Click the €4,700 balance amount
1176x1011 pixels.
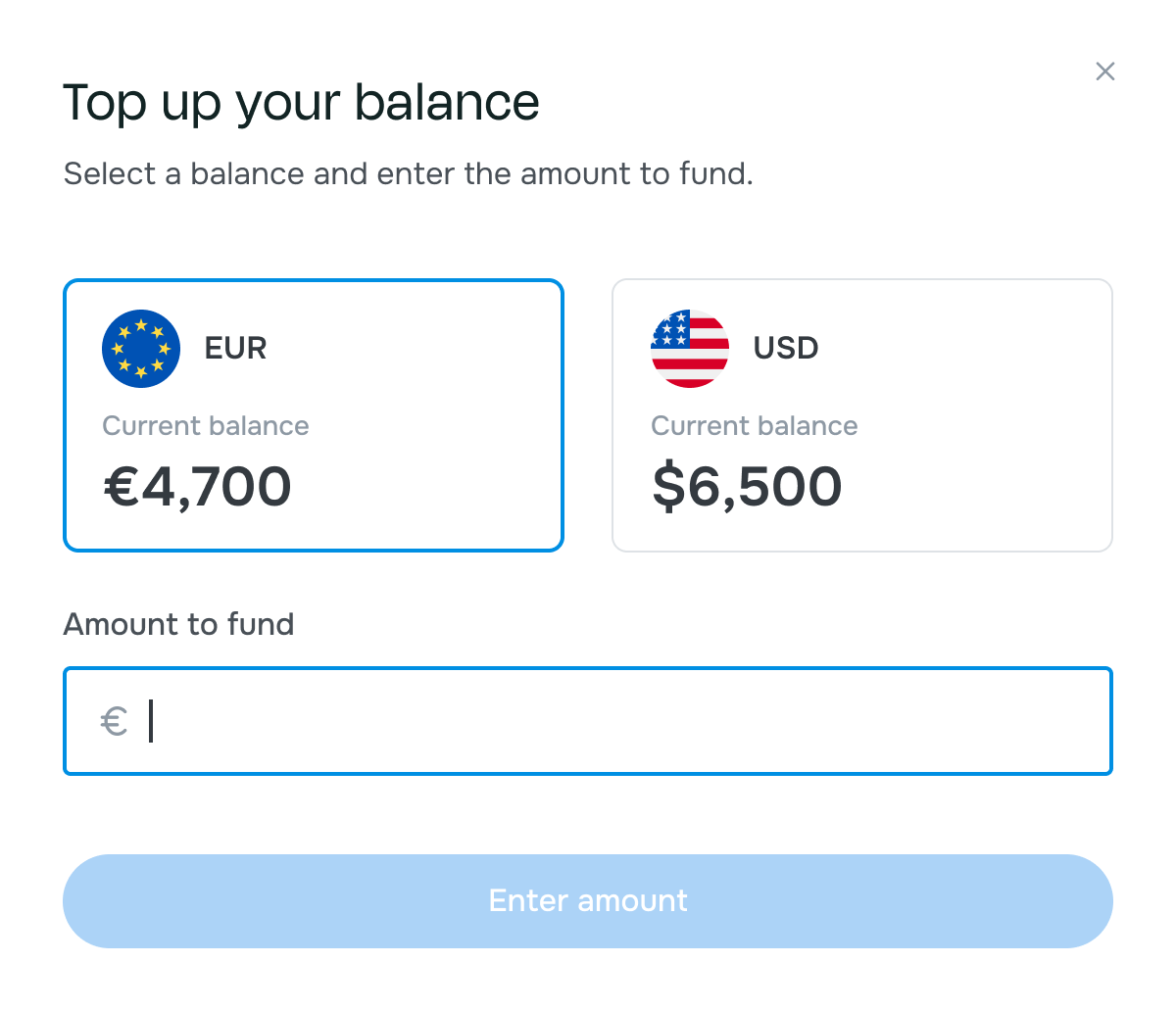197,487
